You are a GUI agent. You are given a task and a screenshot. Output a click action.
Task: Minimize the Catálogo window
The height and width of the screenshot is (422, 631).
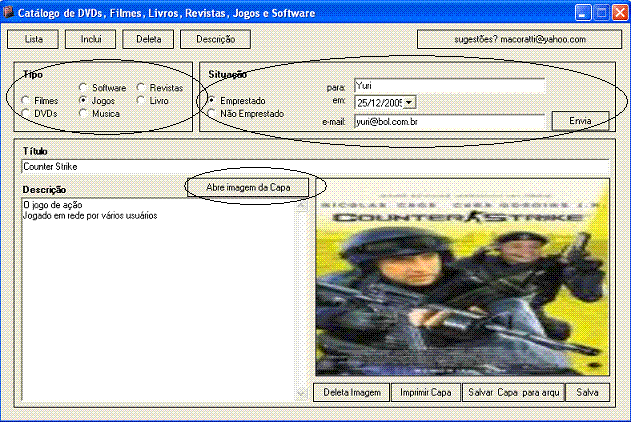pos(582,12)
